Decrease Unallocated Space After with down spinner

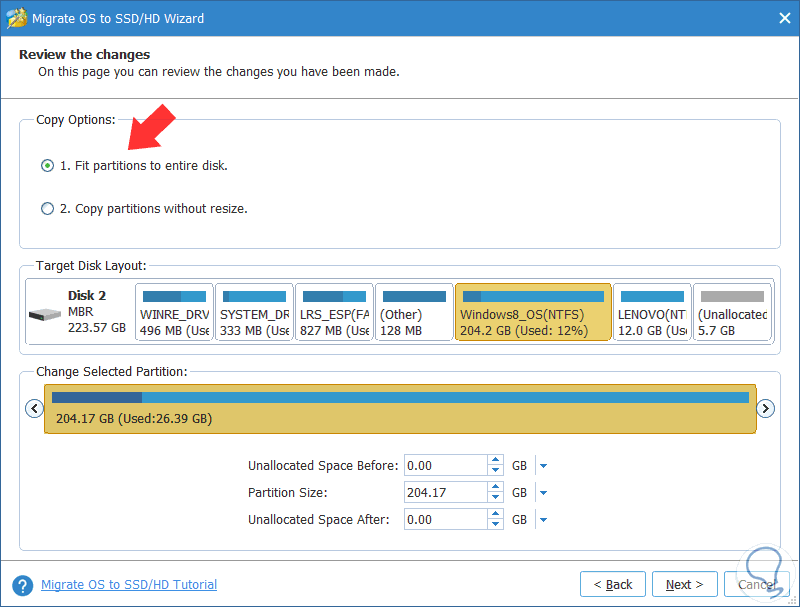tap(495, 525)
